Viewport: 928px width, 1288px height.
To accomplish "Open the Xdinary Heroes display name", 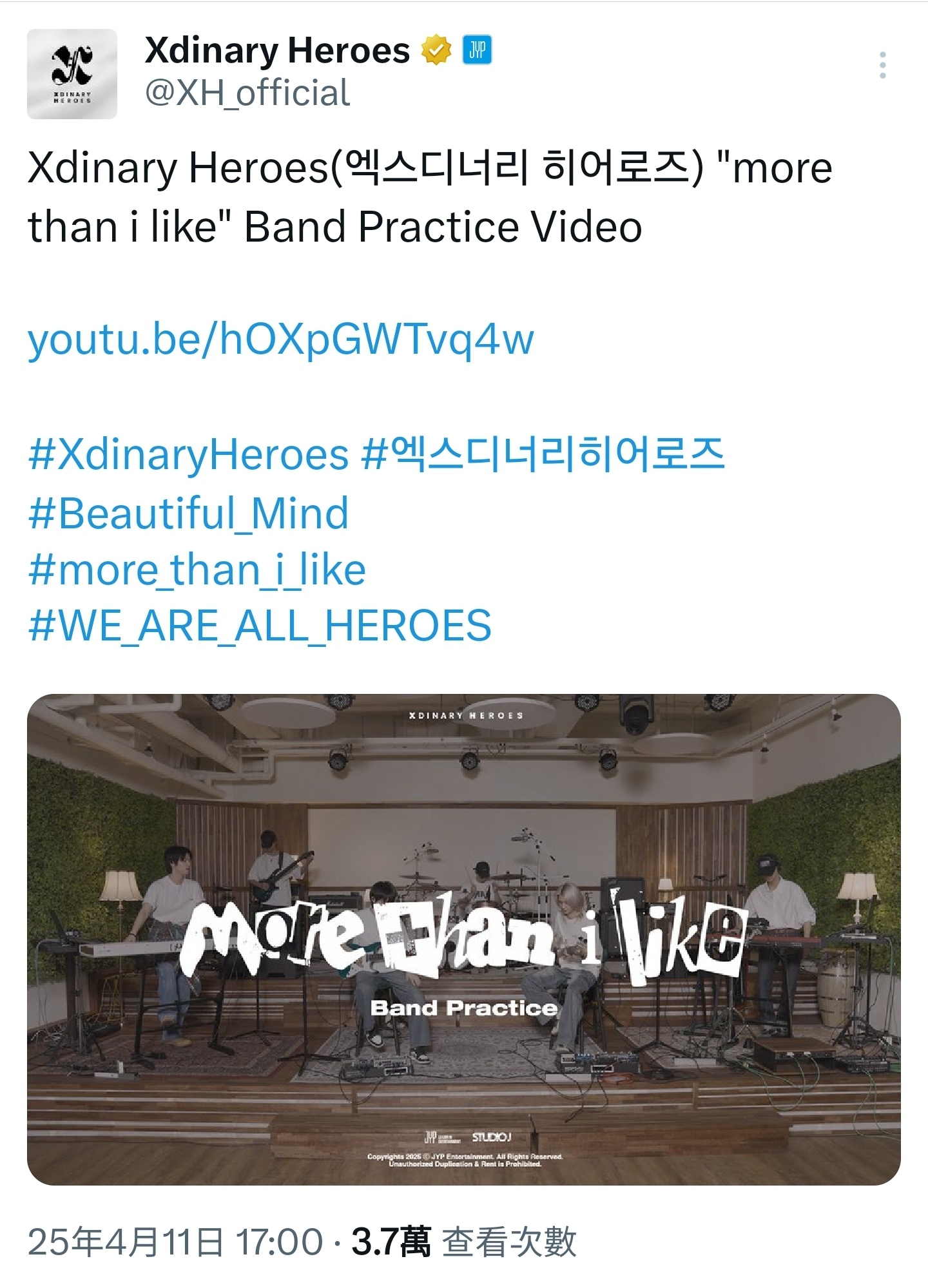I will coord(277,51).
